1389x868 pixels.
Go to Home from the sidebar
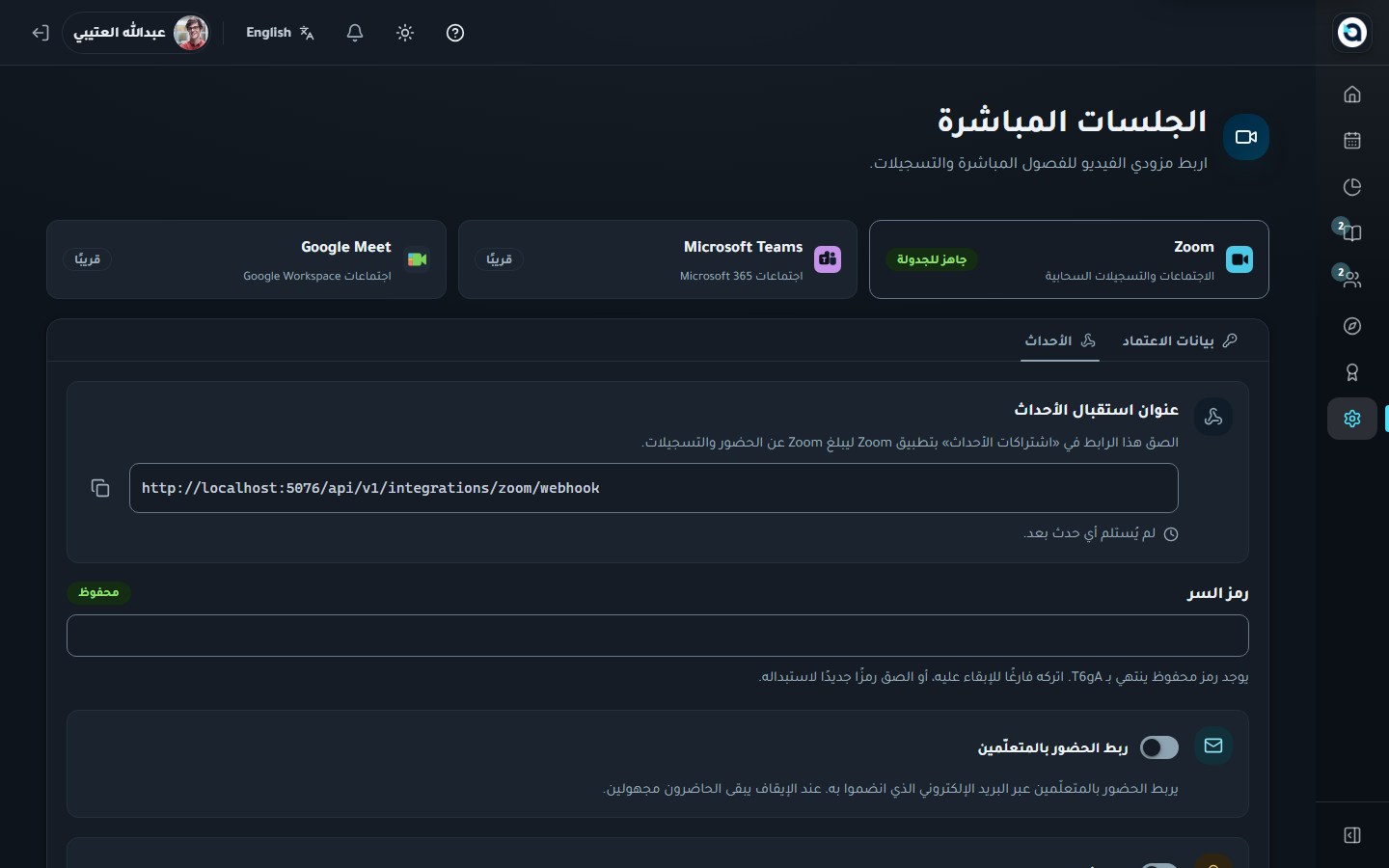coord(1352,94)
